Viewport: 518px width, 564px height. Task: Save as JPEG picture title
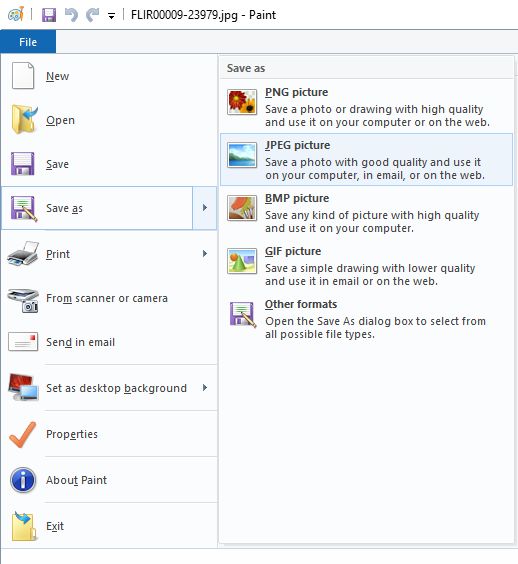[x=297, y=145]
